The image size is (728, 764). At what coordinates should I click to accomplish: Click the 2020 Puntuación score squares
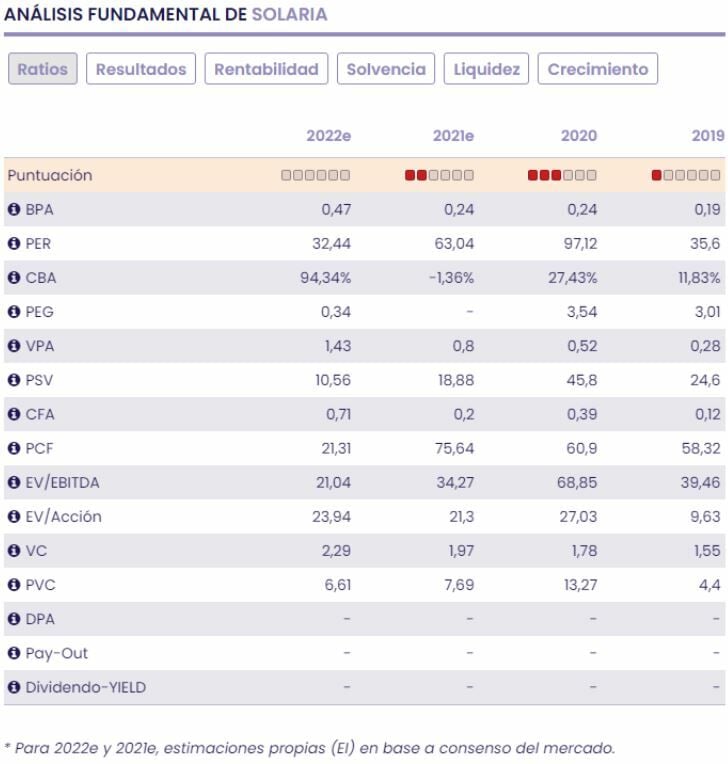tap(562, 175)
